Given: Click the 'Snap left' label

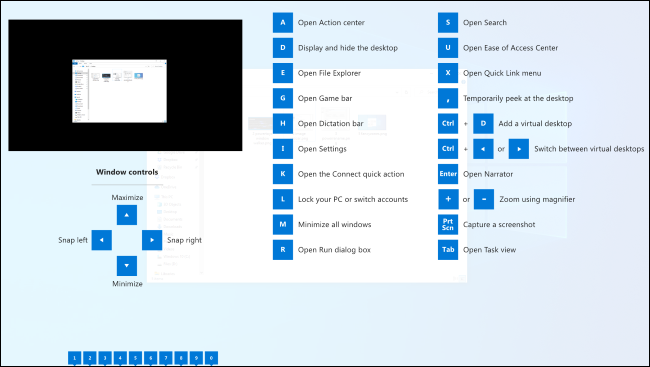Looking at the screenshot, I should click(73, 240).
